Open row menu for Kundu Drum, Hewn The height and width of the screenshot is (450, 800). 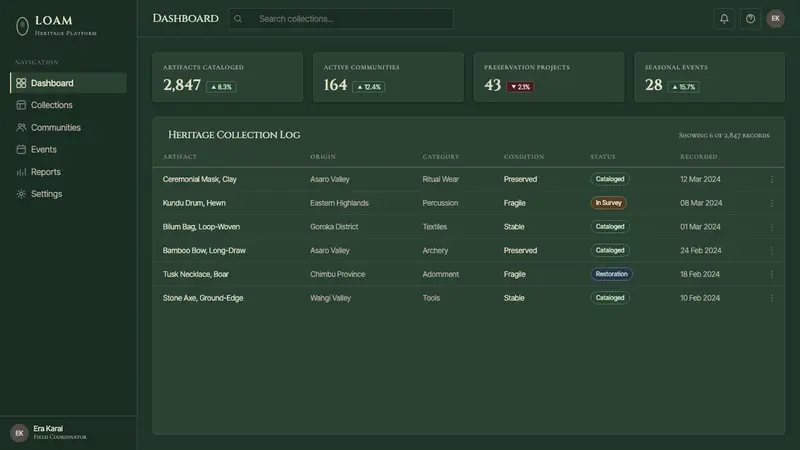[x=771, y=203]
